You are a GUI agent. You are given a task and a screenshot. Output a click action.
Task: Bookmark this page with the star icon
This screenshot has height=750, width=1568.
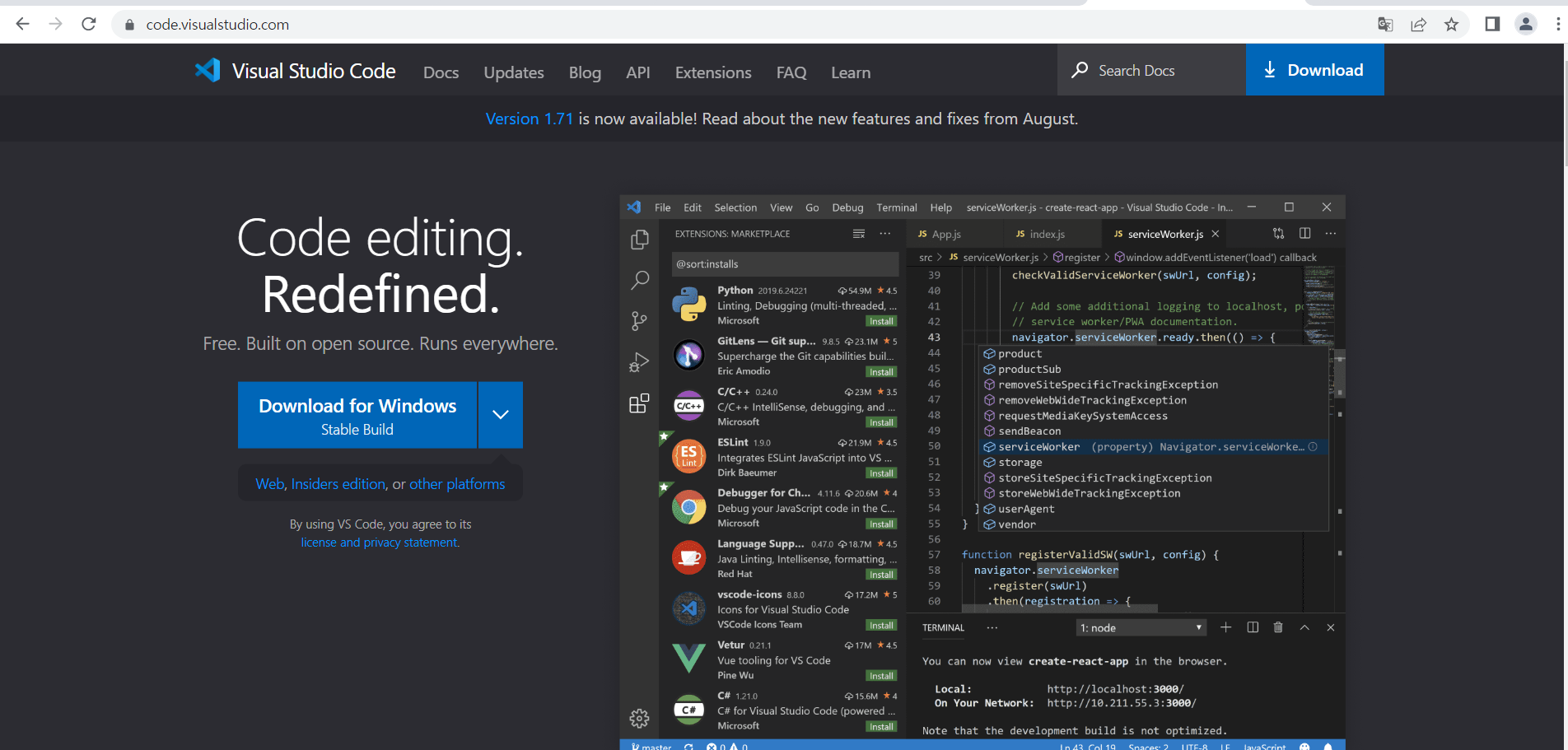pyautogui.click(x=1451, y=25)
